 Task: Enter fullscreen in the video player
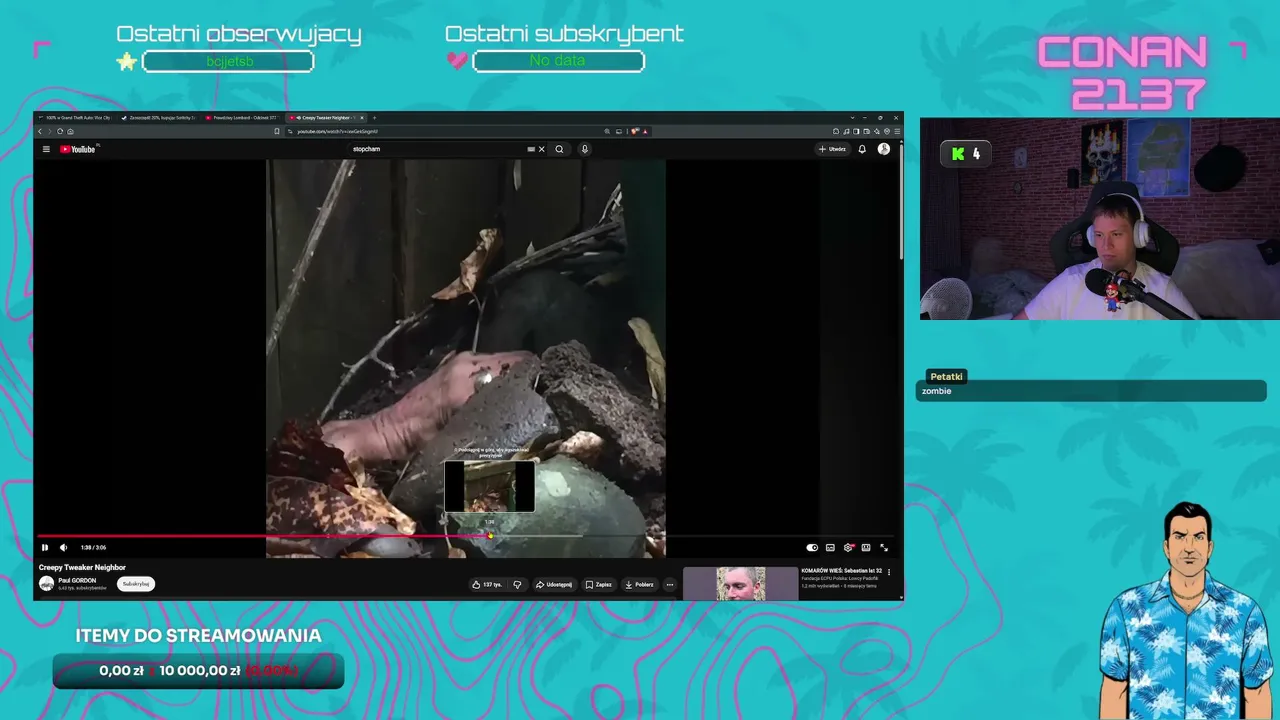884,547
